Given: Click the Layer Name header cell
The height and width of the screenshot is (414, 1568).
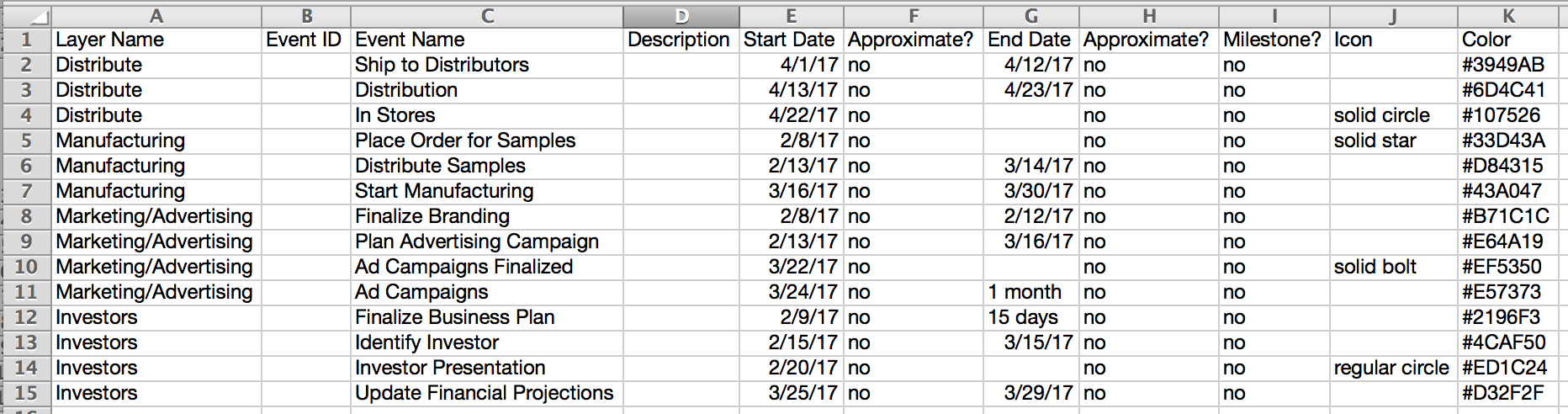Looking at the screenshot, I should 156,40.
